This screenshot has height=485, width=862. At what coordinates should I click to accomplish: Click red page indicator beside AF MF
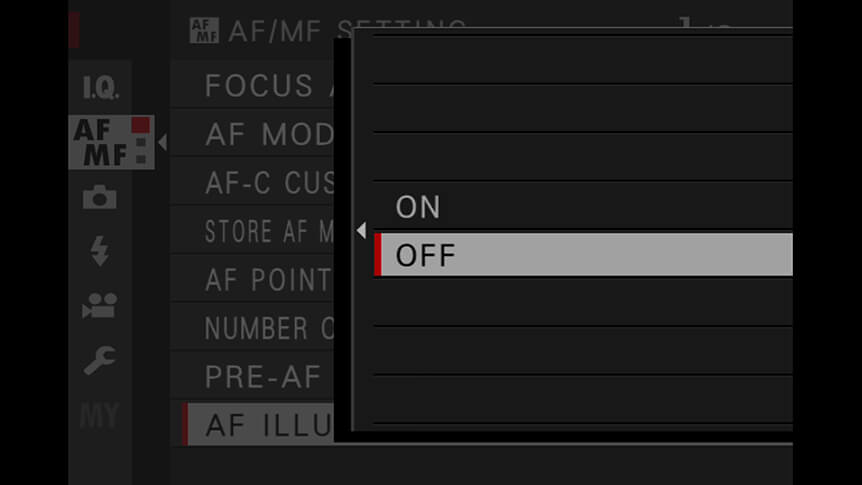pos(141,125)
